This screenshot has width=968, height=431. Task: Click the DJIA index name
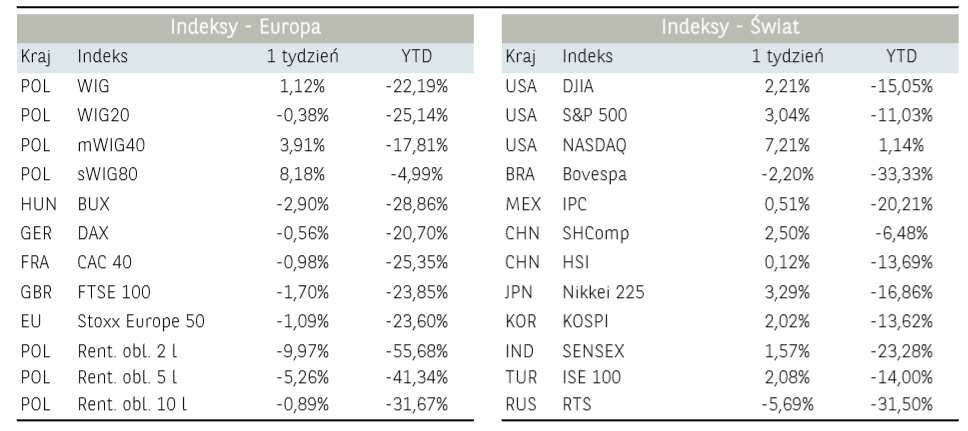pyautogui.click(x=580, y=86)
